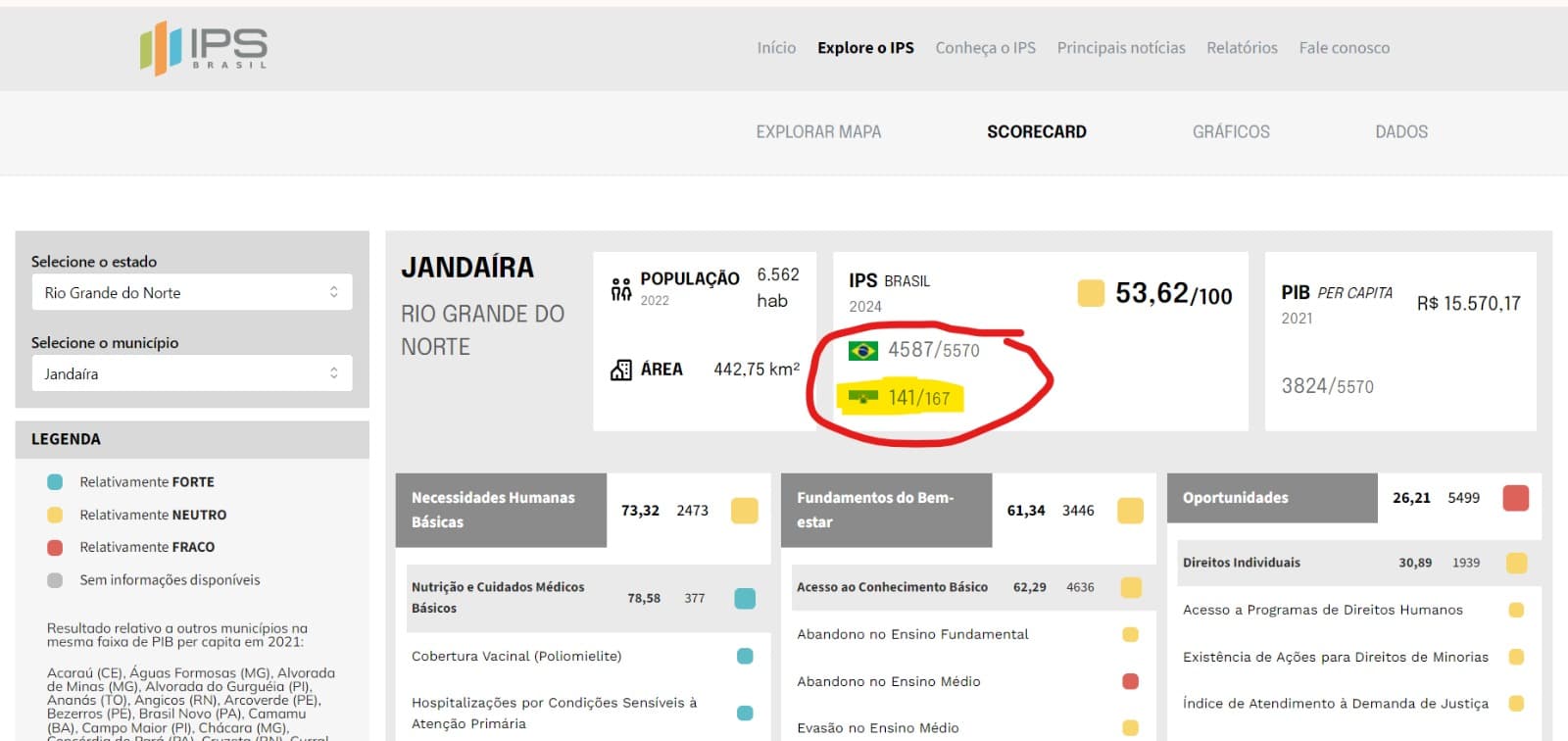Click yellow swatch for Evasão no Ensino Médio
The width and height of the screenshot is (1568, 741).
click(x=1131, y=727)
